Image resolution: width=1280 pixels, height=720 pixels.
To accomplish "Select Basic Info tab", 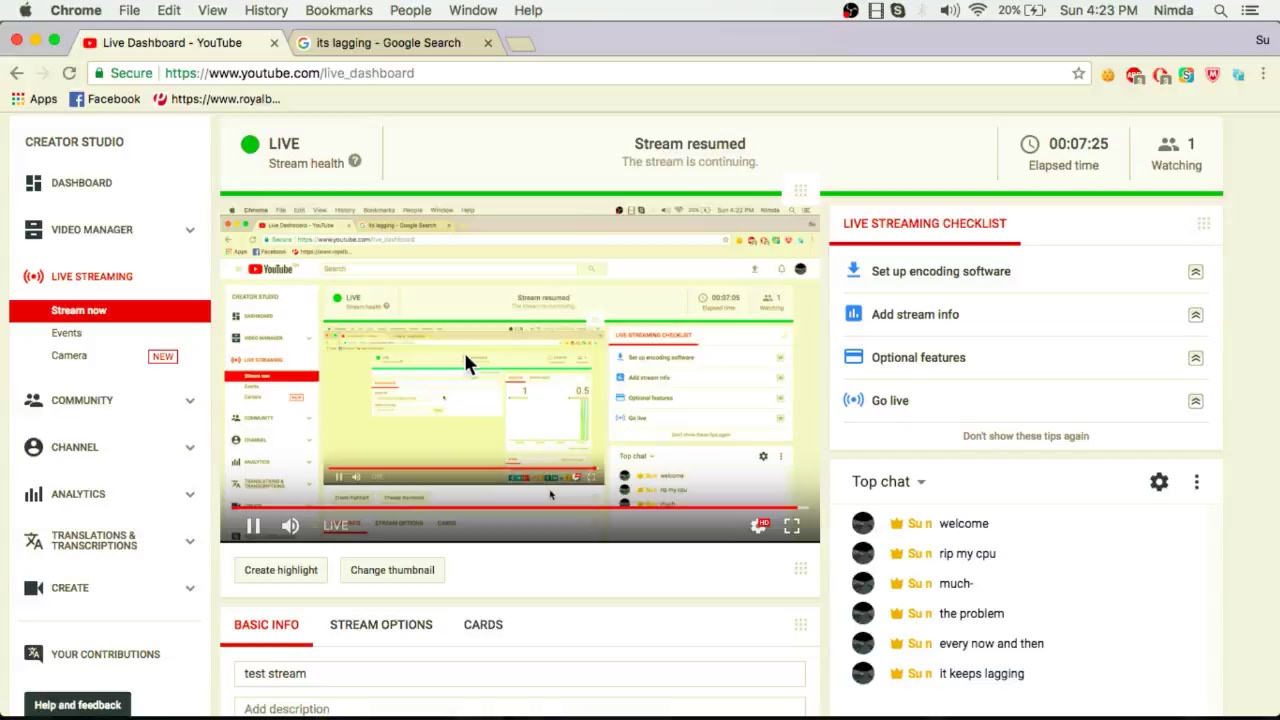I will 266,624.
